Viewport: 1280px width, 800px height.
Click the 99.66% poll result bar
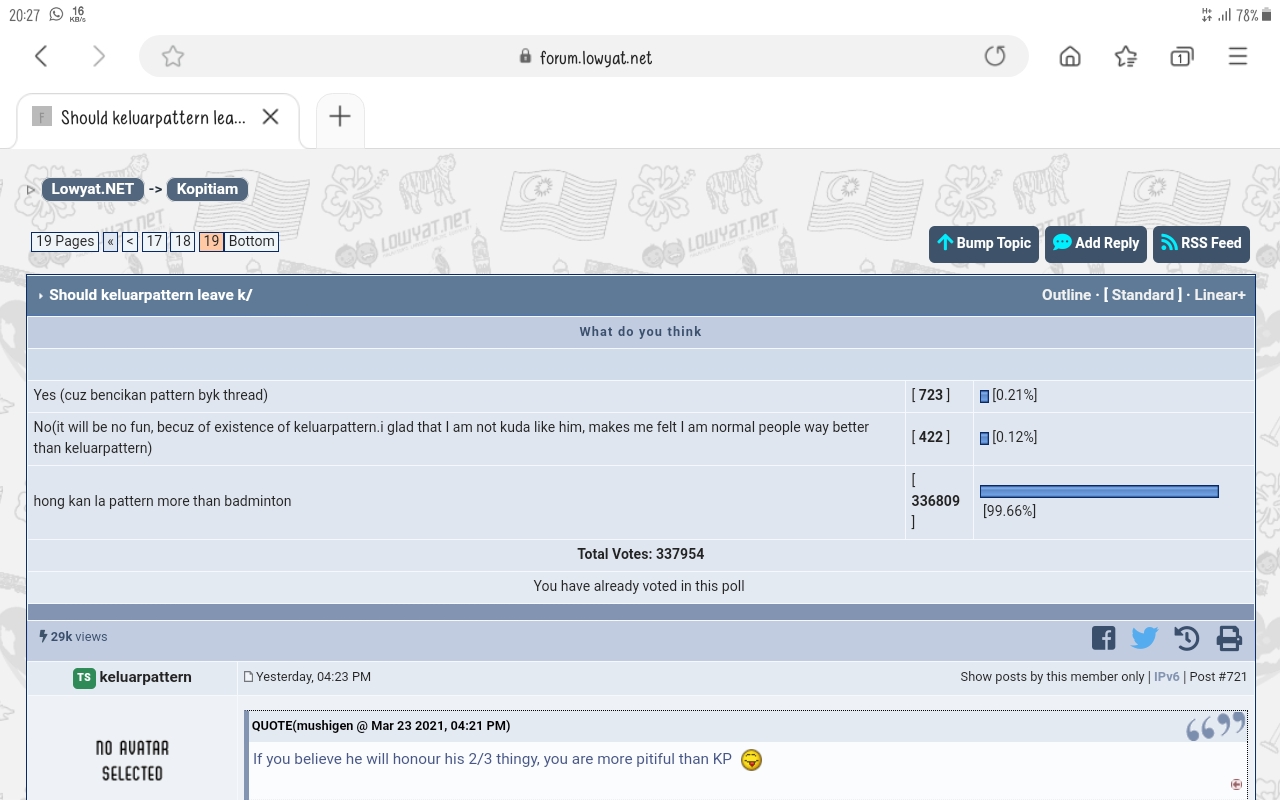[x=1099, y=491]
